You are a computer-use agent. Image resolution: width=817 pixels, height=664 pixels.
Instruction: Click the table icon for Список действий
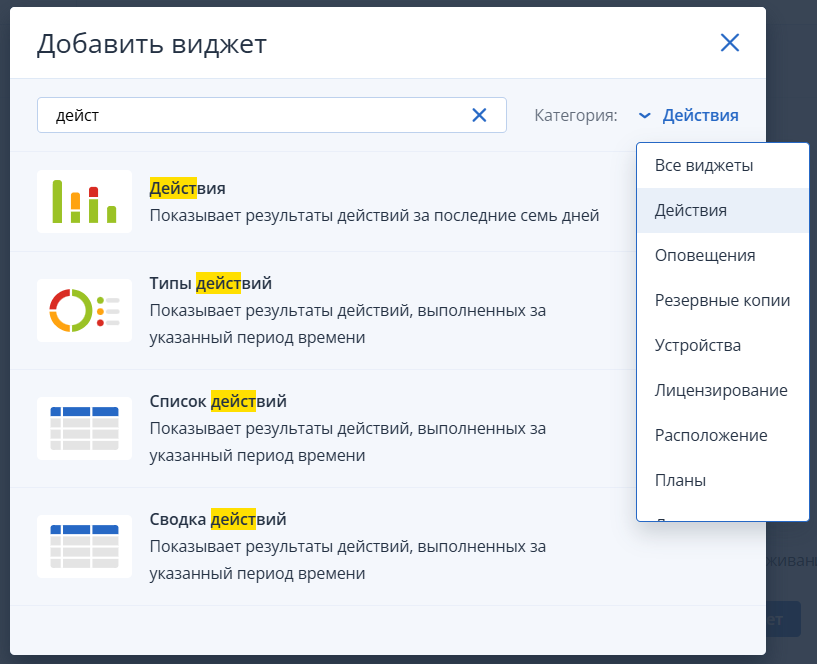point(84,428)
